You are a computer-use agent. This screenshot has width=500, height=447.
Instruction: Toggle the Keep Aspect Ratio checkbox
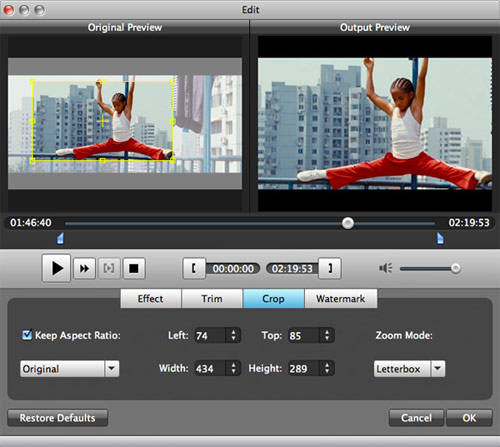pyautogui.click(x=27, y=335)
